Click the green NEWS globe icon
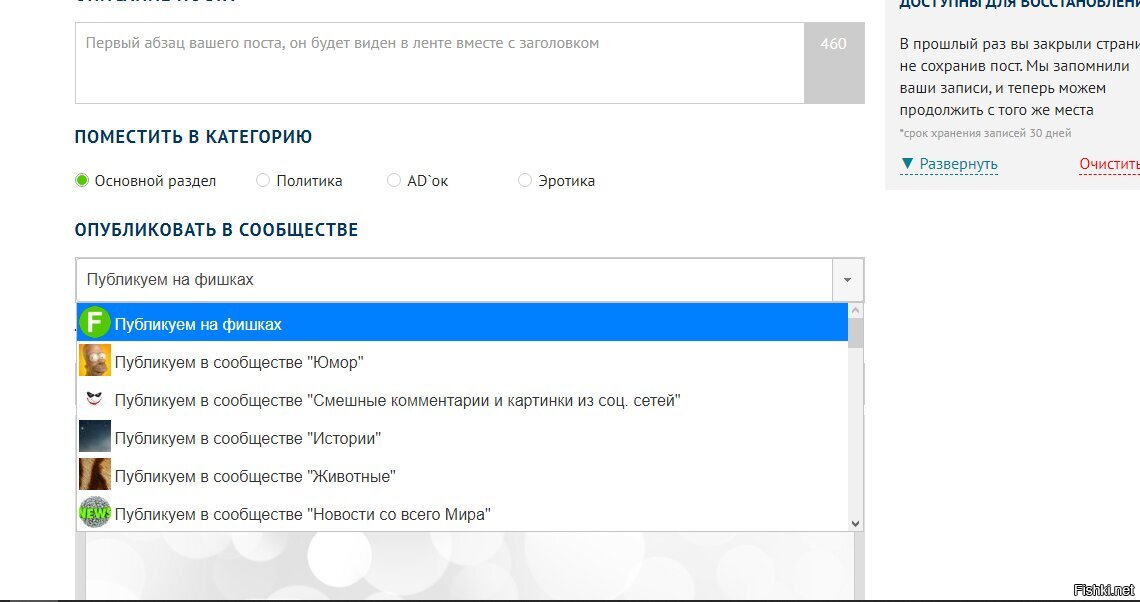This screenshot has width=1140, height=602. [x=95, y=513]
